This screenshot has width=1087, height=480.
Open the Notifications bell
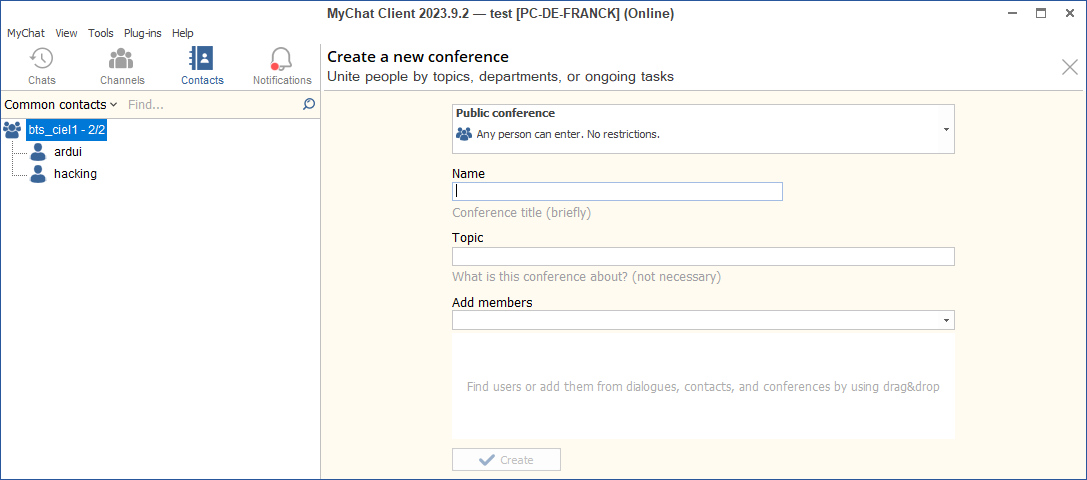tap(282, 59)
